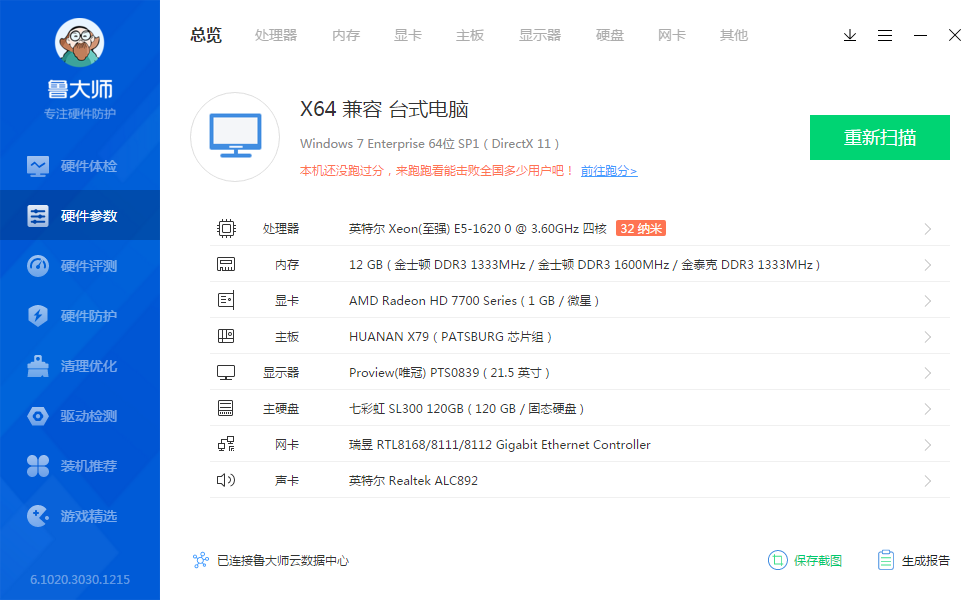Click the 鲁大师 avatar logo

point(79,42)
